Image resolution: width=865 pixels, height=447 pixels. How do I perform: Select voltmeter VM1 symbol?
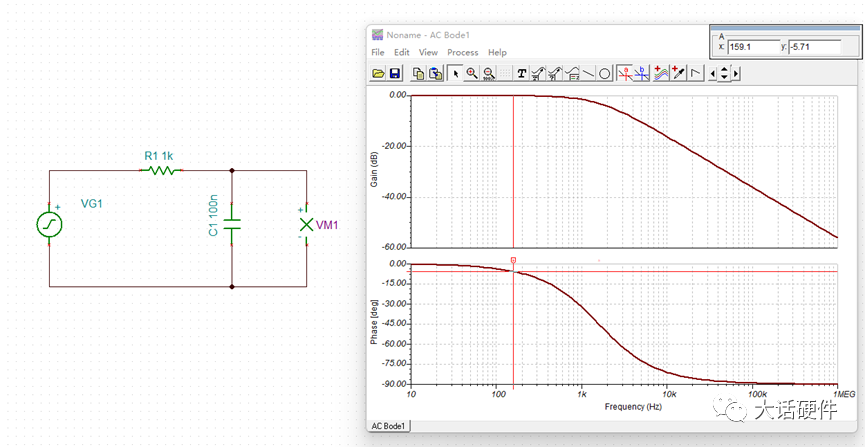(x=306, y=224)
